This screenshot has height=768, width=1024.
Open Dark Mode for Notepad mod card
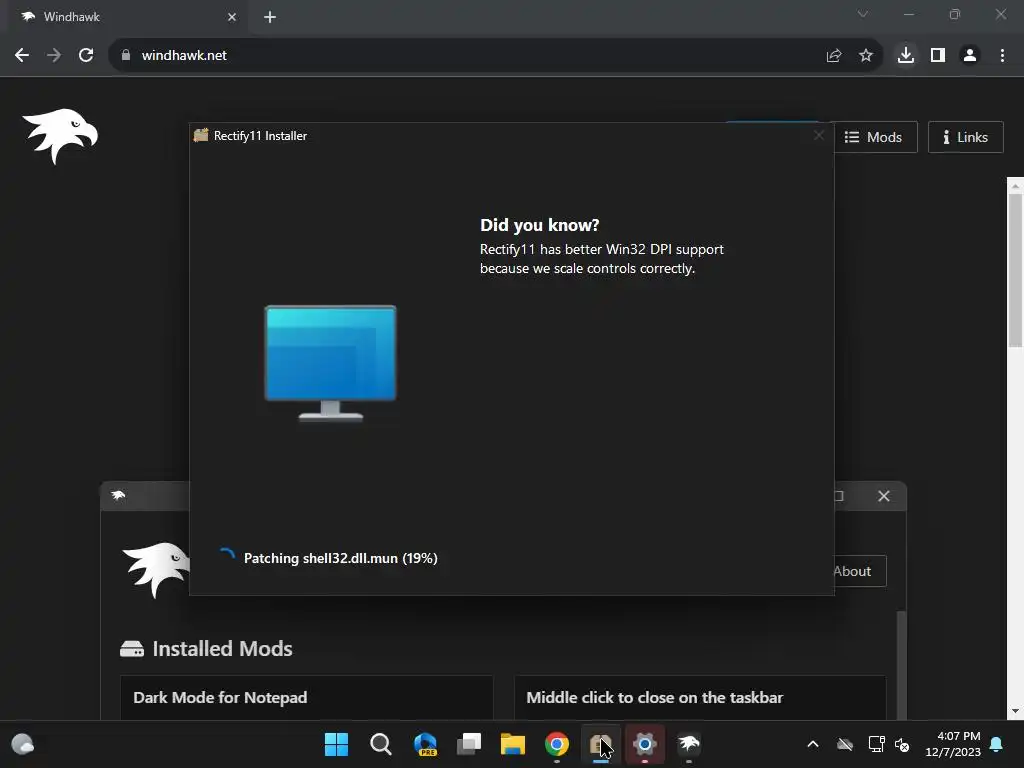306,698
